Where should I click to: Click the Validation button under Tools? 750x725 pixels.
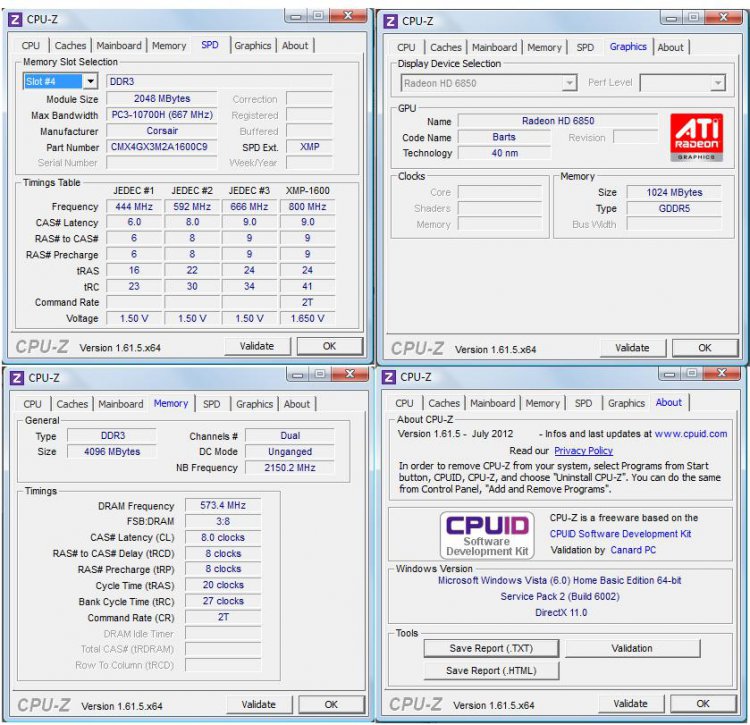632,648
